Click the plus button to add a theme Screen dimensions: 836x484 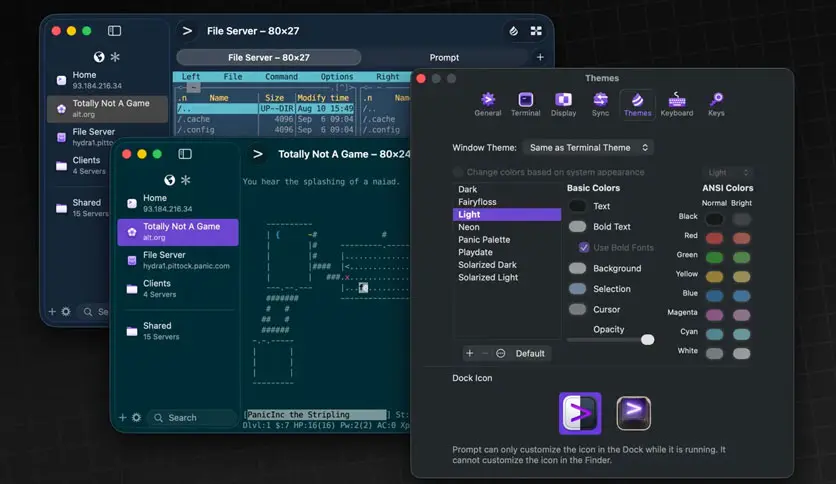pyautogui.click(x=470, y=353)
